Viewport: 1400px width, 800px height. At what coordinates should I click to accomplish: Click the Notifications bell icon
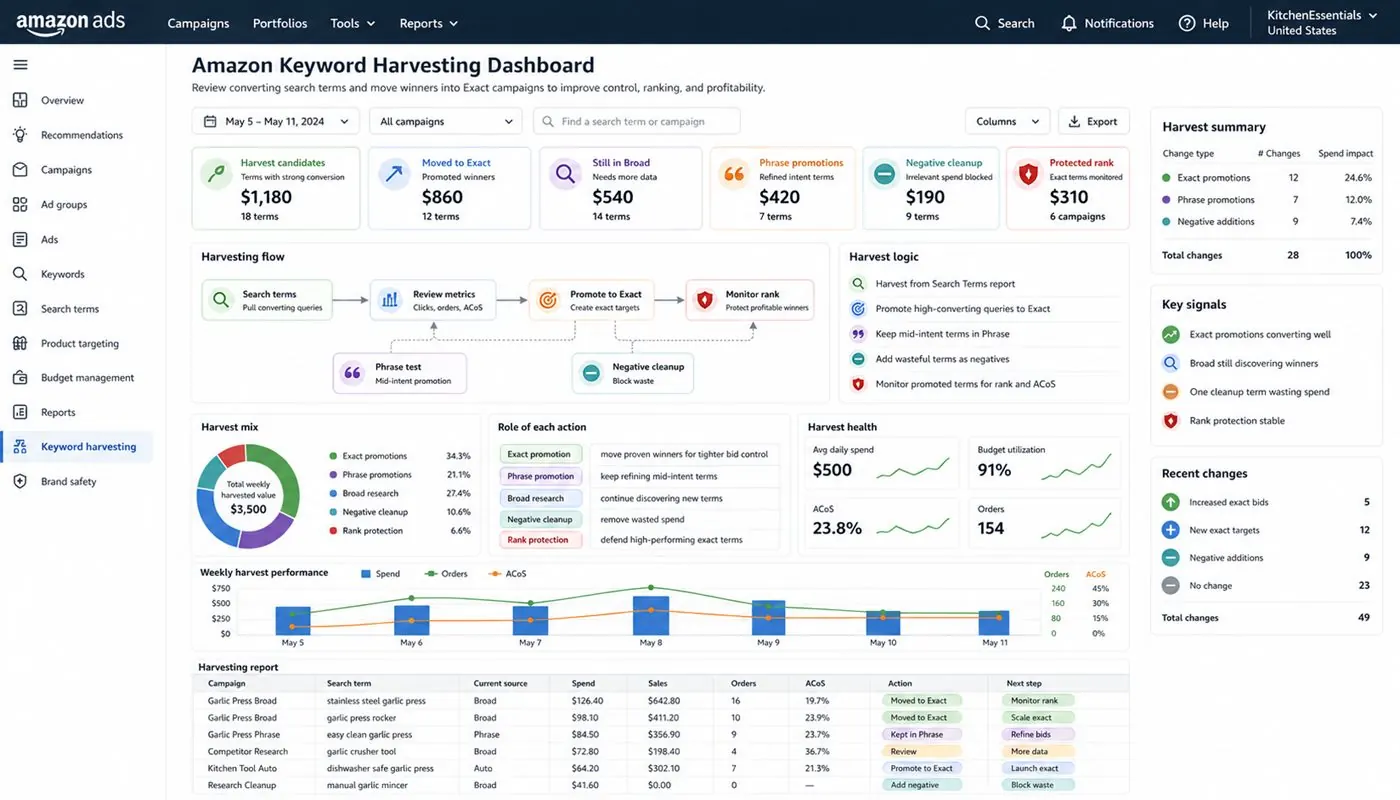1069,23
